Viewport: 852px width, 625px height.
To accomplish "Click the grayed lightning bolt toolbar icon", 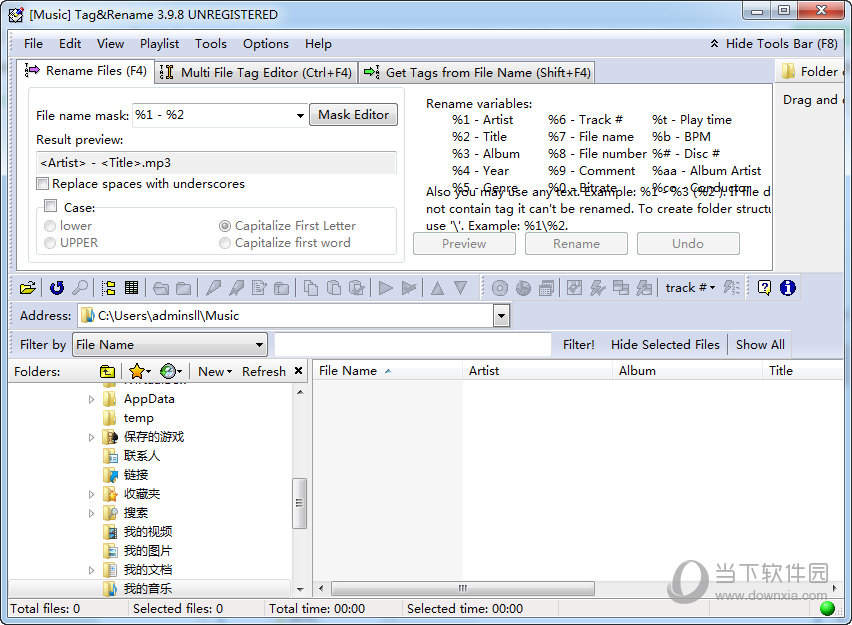I will (x=598, y=288).
